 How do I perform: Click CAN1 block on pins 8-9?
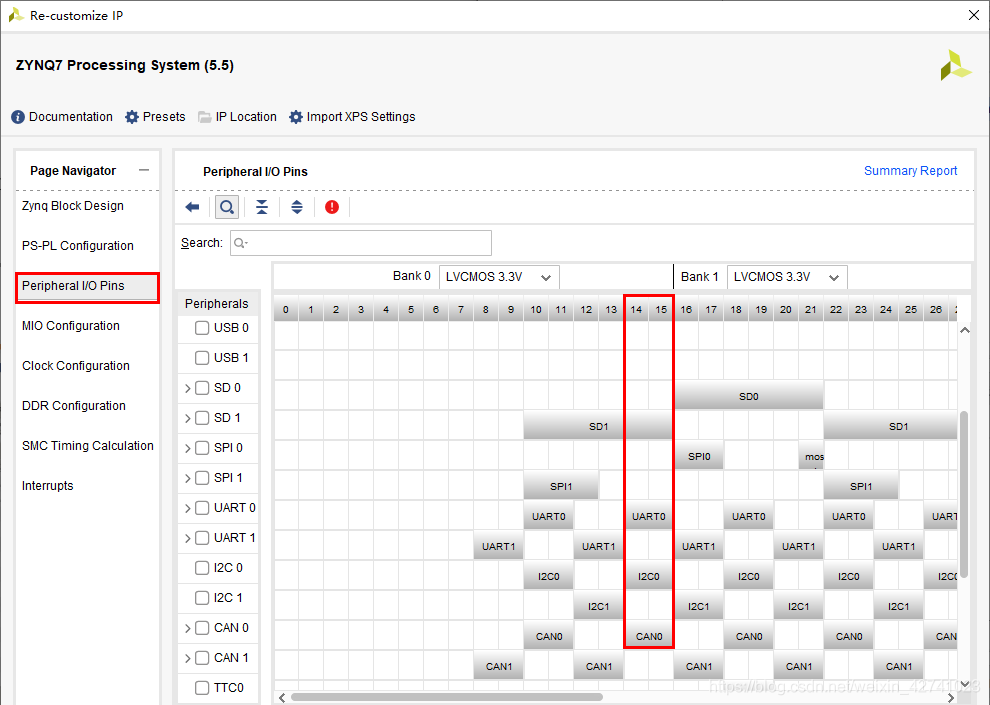coord(499,666)
